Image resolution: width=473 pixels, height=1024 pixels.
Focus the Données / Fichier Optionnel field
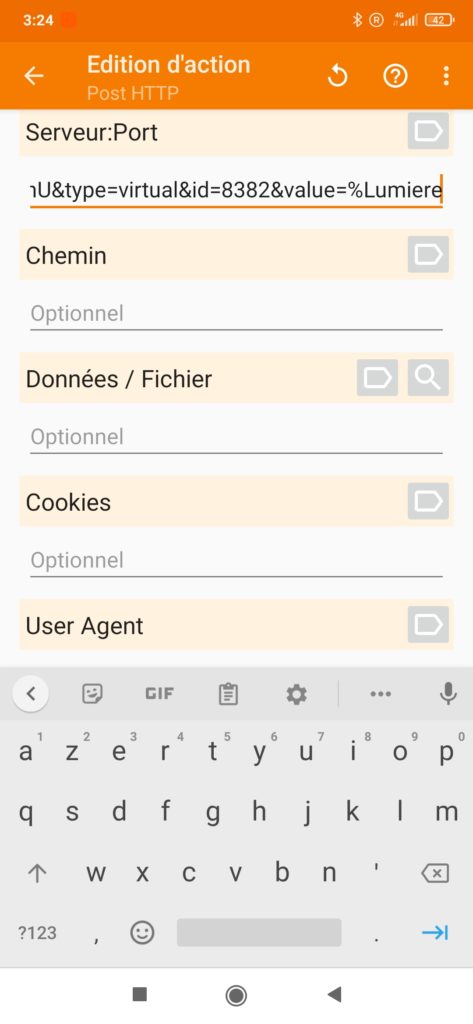(236, 437)
